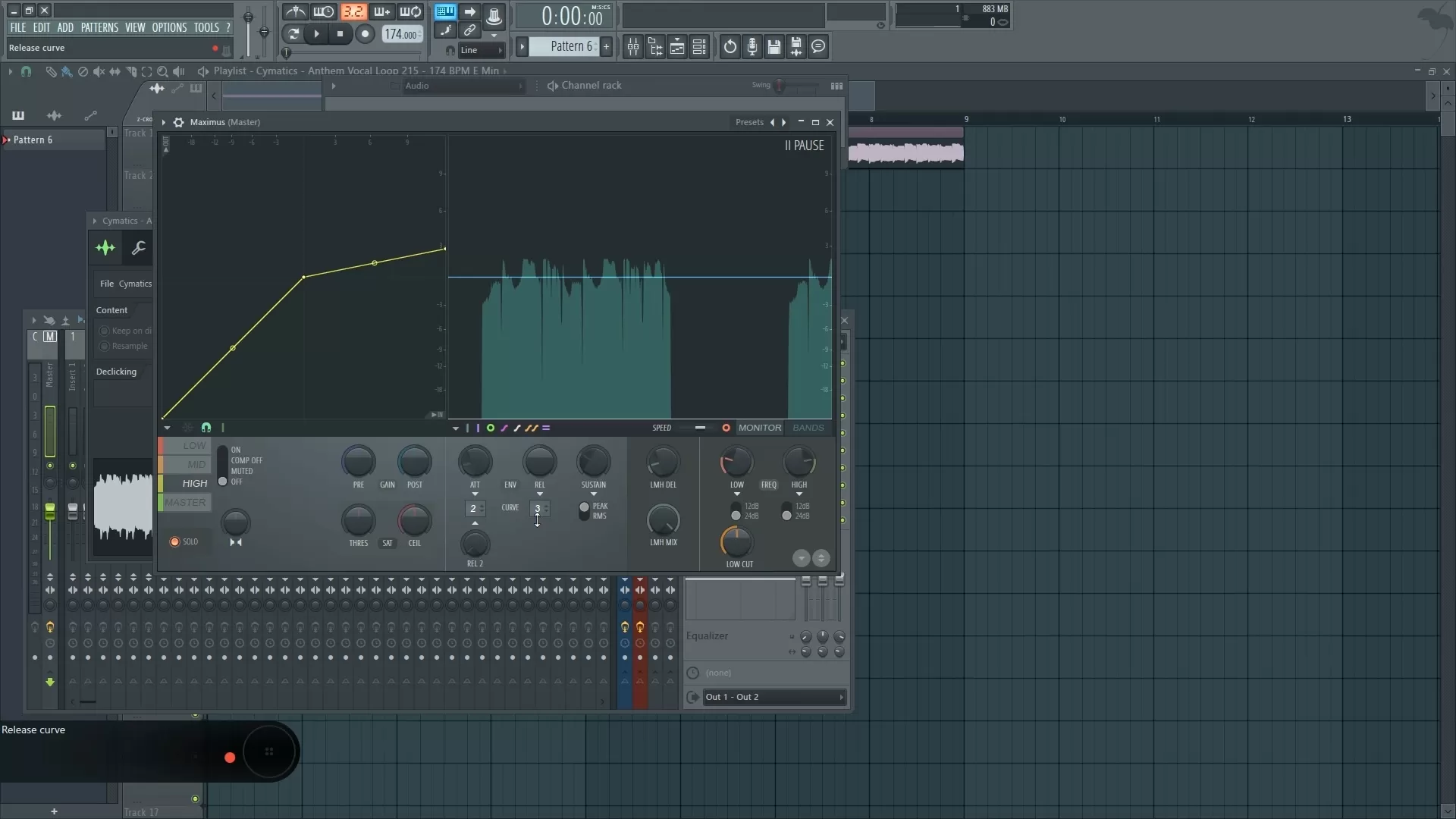Select the save project icon
This screenshot has width=1456, height=819.
pyautogui.click(x=773, y=46)
